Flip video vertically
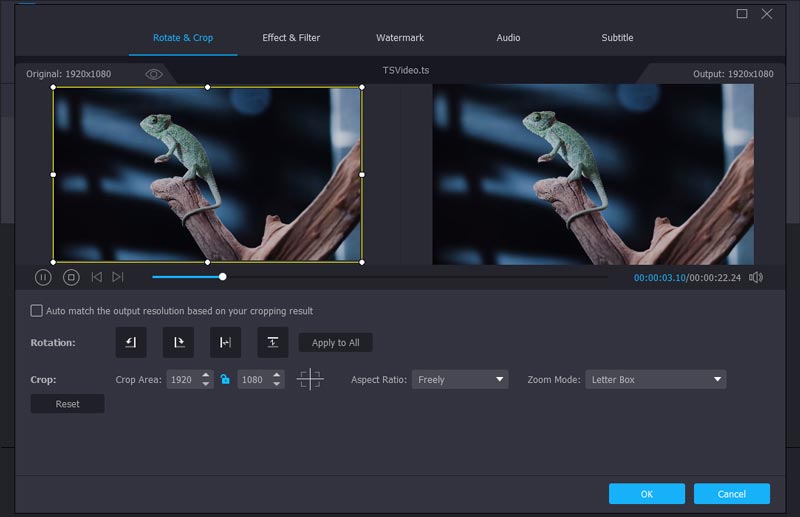 click(x=272, y=342)
